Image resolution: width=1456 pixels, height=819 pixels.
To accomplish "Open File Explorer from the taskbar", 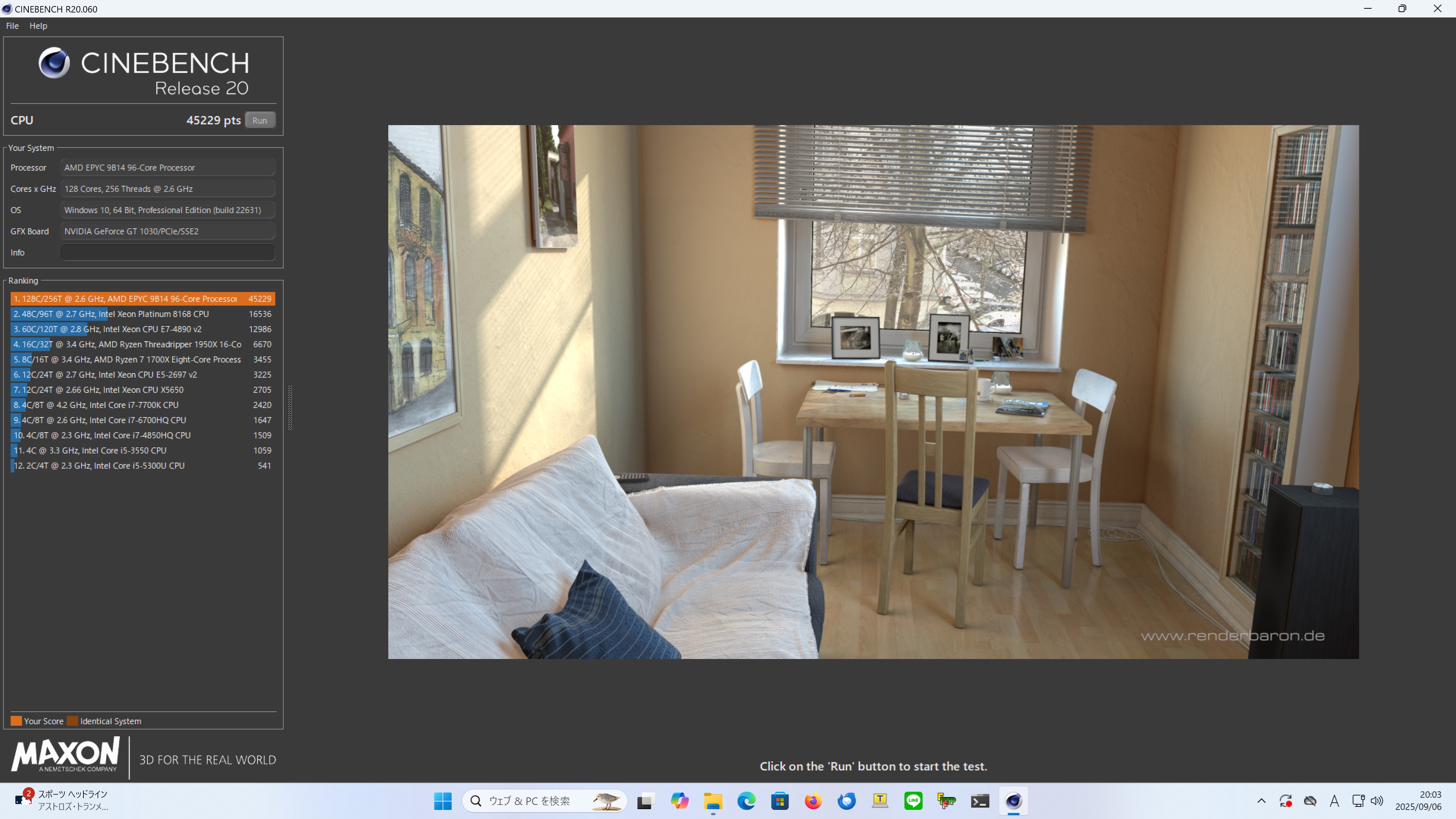I will tap(713, 801).
